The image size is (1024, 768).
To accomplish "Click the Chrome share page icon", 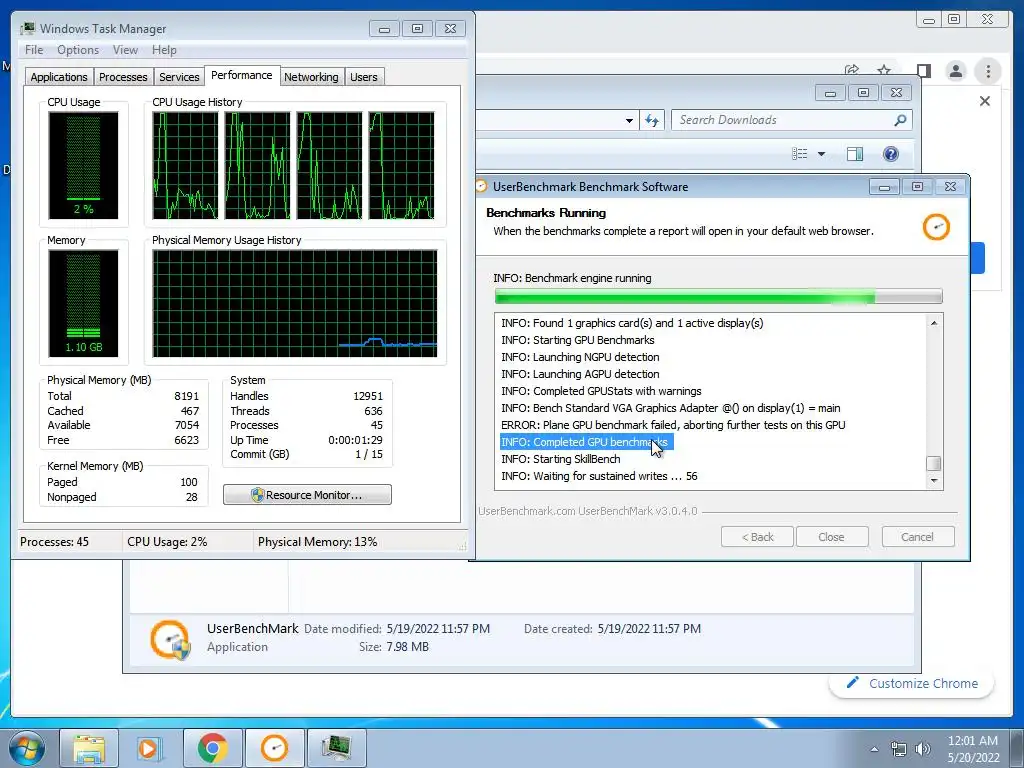I will tap(852, 70).
